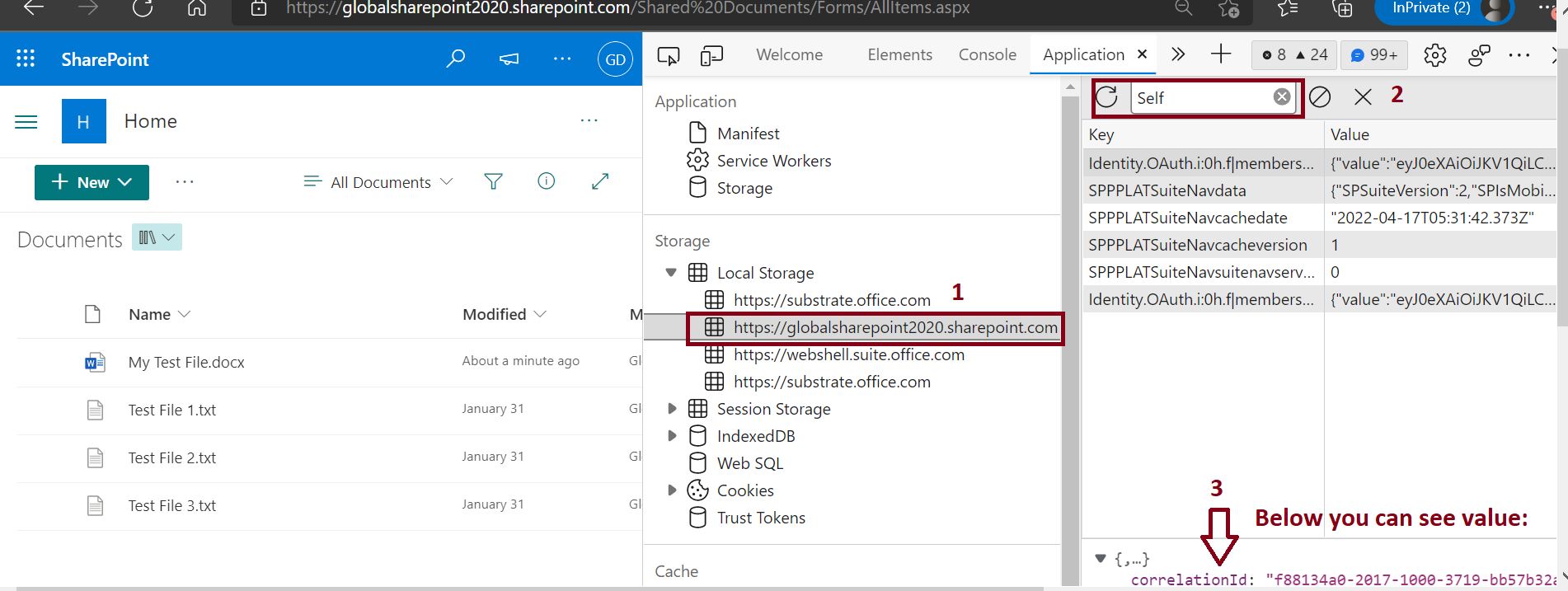The height and width of the screenshot is (591, 1568).
Task: Open the New item dropdown button
Action: 92,182
